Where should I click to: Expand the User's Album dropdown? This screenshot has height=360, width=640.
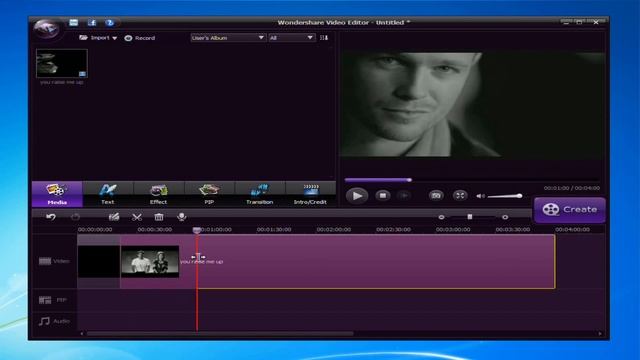228,38
